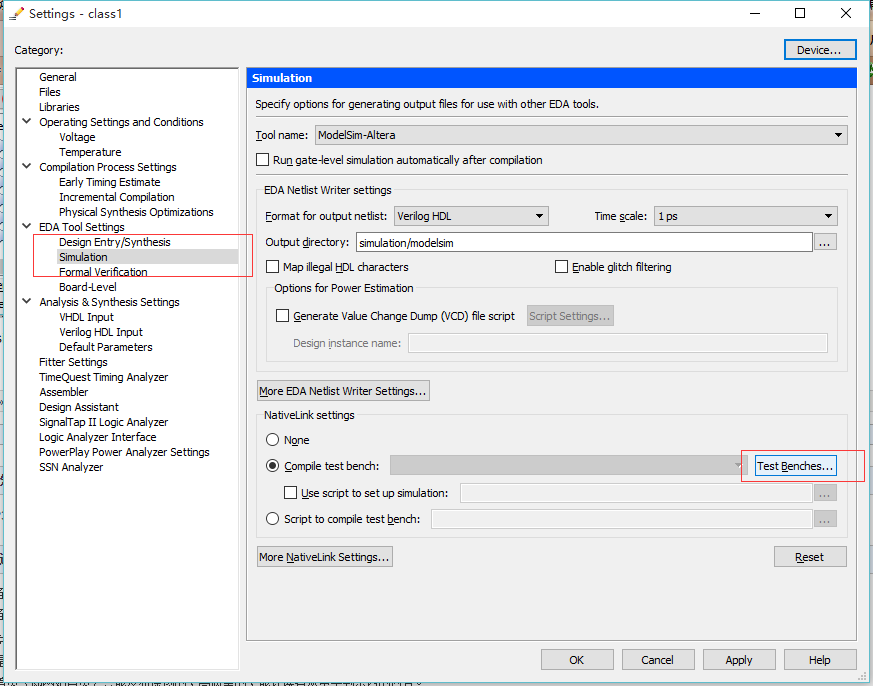This screenshot has width=873, height=686.
Task: Select SSN Analyzer category
Action: [x=71, y=467]
